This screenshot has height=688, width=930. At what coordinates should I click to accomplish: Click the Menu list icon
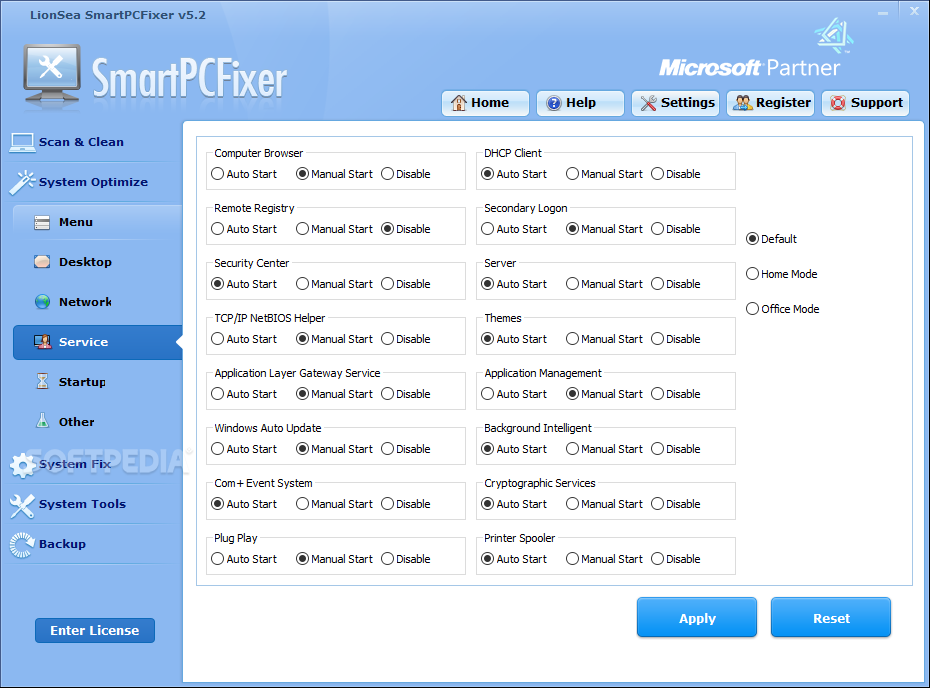click(x=42, y=222)
